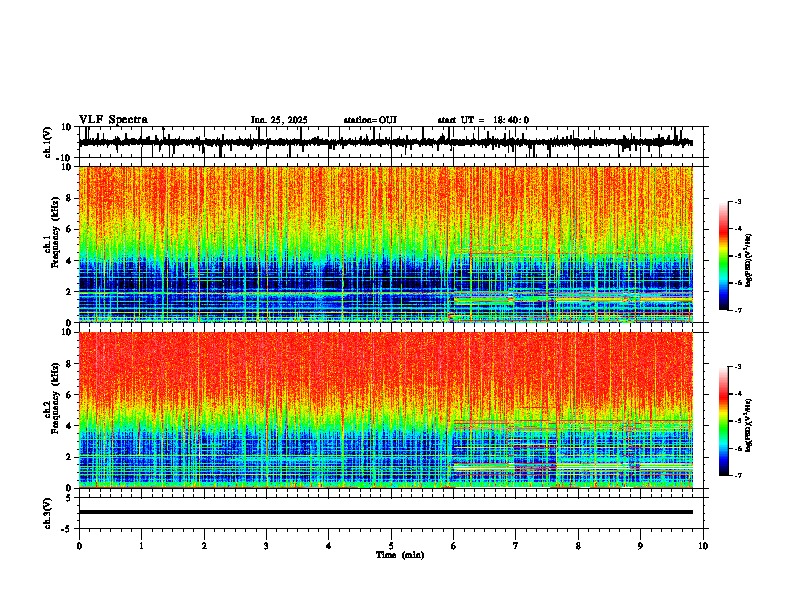Click the ch.1(V) waveform trace panel
The image size is (792, 612).
tap(390, 142)
